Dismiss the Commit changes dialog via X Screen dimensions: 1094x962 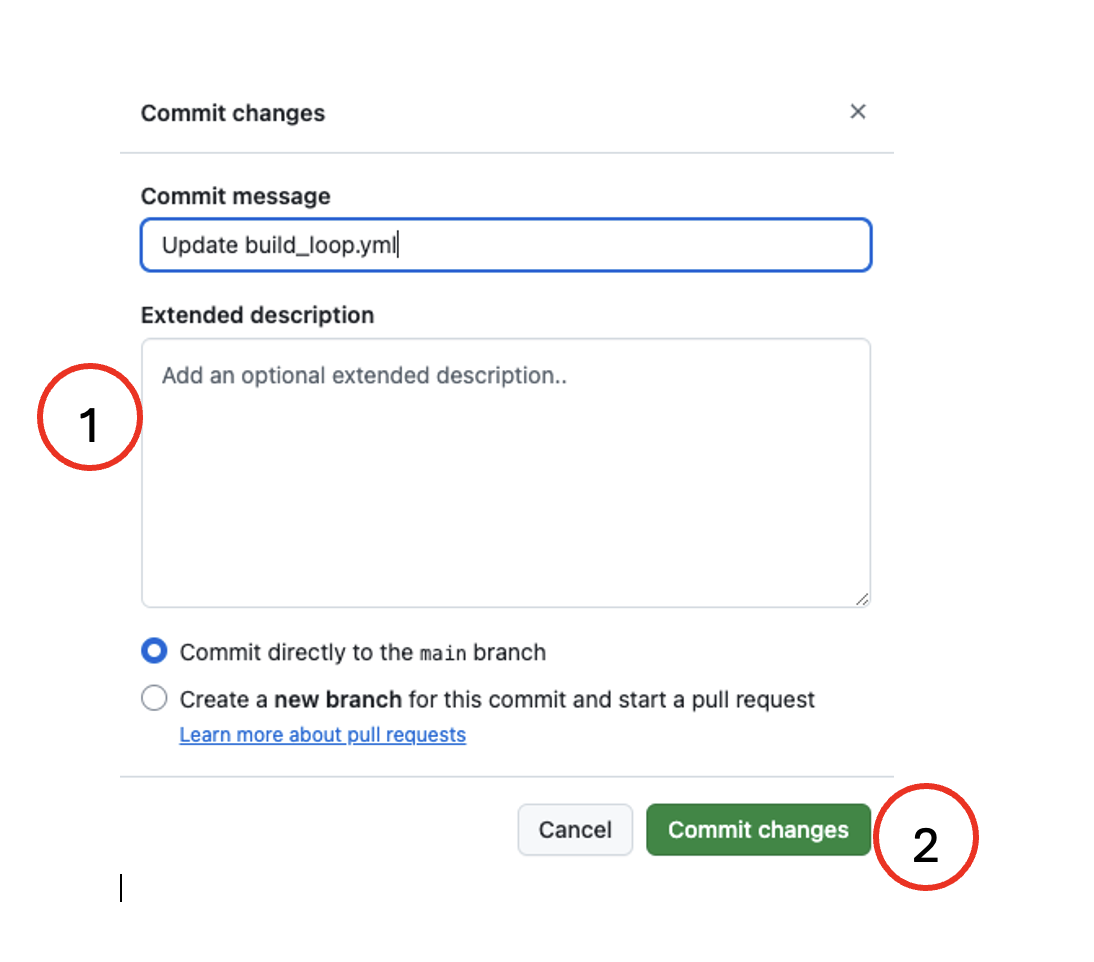tap(858, 112)
